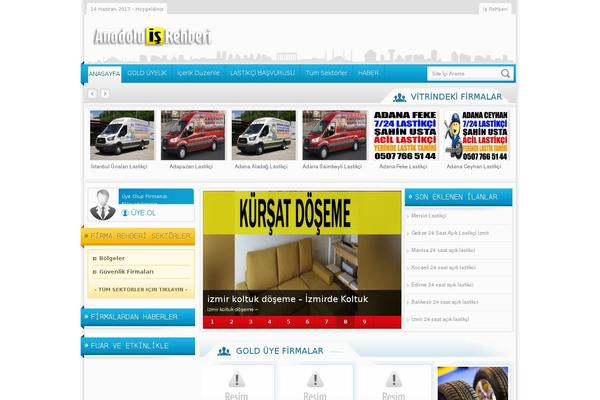This screenshot has height=400, width=600.
Task: Click the Adana Feke Lastikçi caption link
Action: (403, 167)
